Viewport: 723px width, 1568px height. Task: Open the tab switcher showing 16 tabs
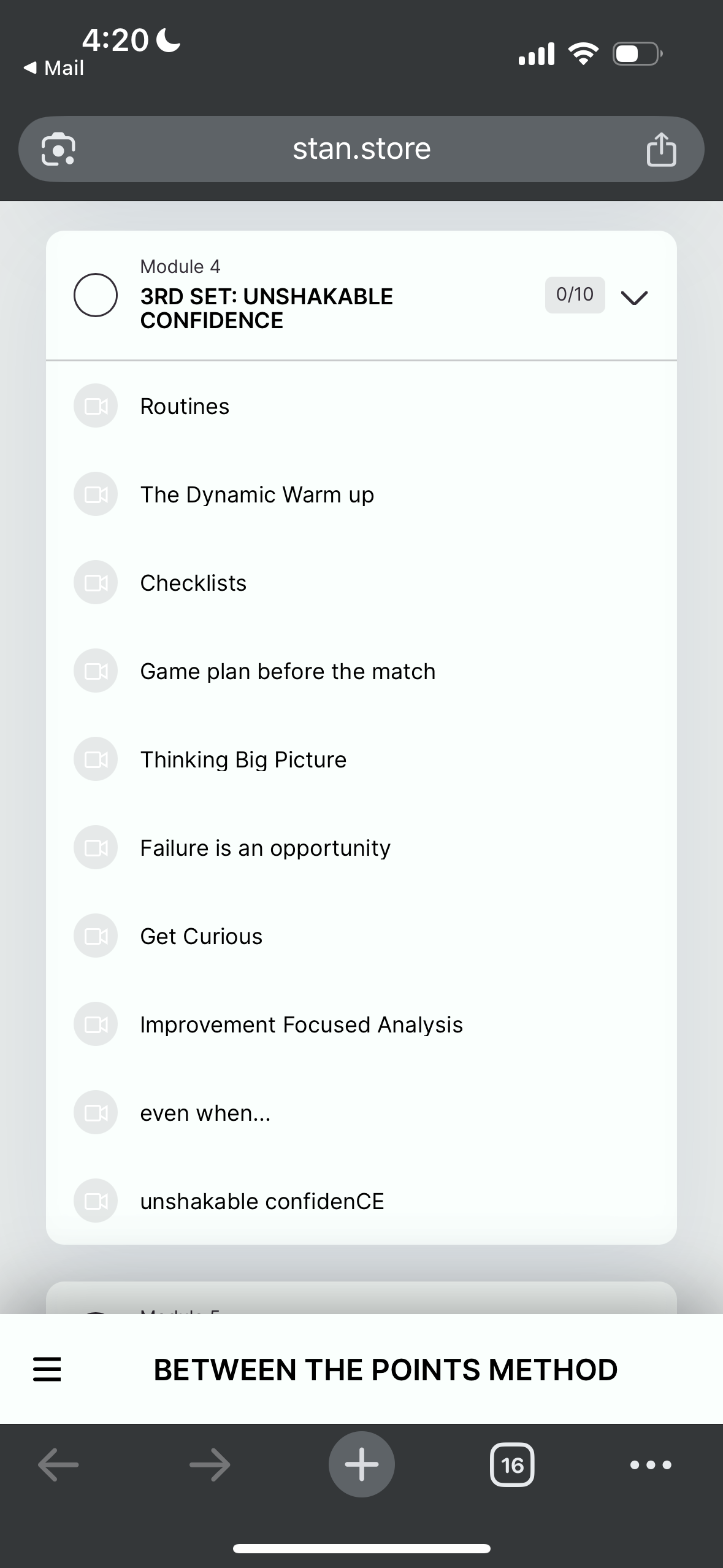tap(512, 1465)
